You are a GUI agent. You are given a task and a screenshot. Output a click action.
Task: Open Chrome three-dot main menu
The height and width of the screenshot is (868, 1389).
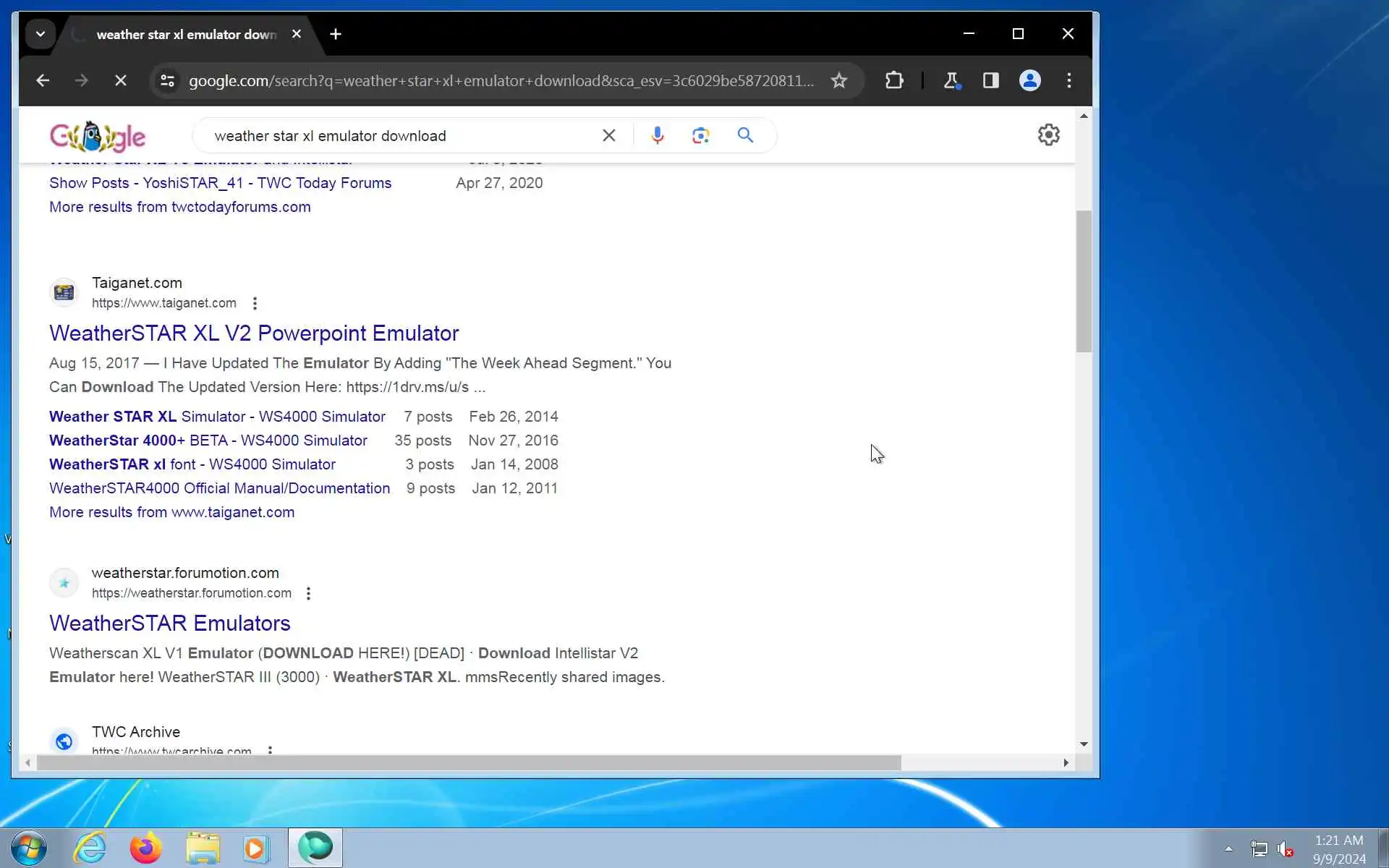point(1069,80)
